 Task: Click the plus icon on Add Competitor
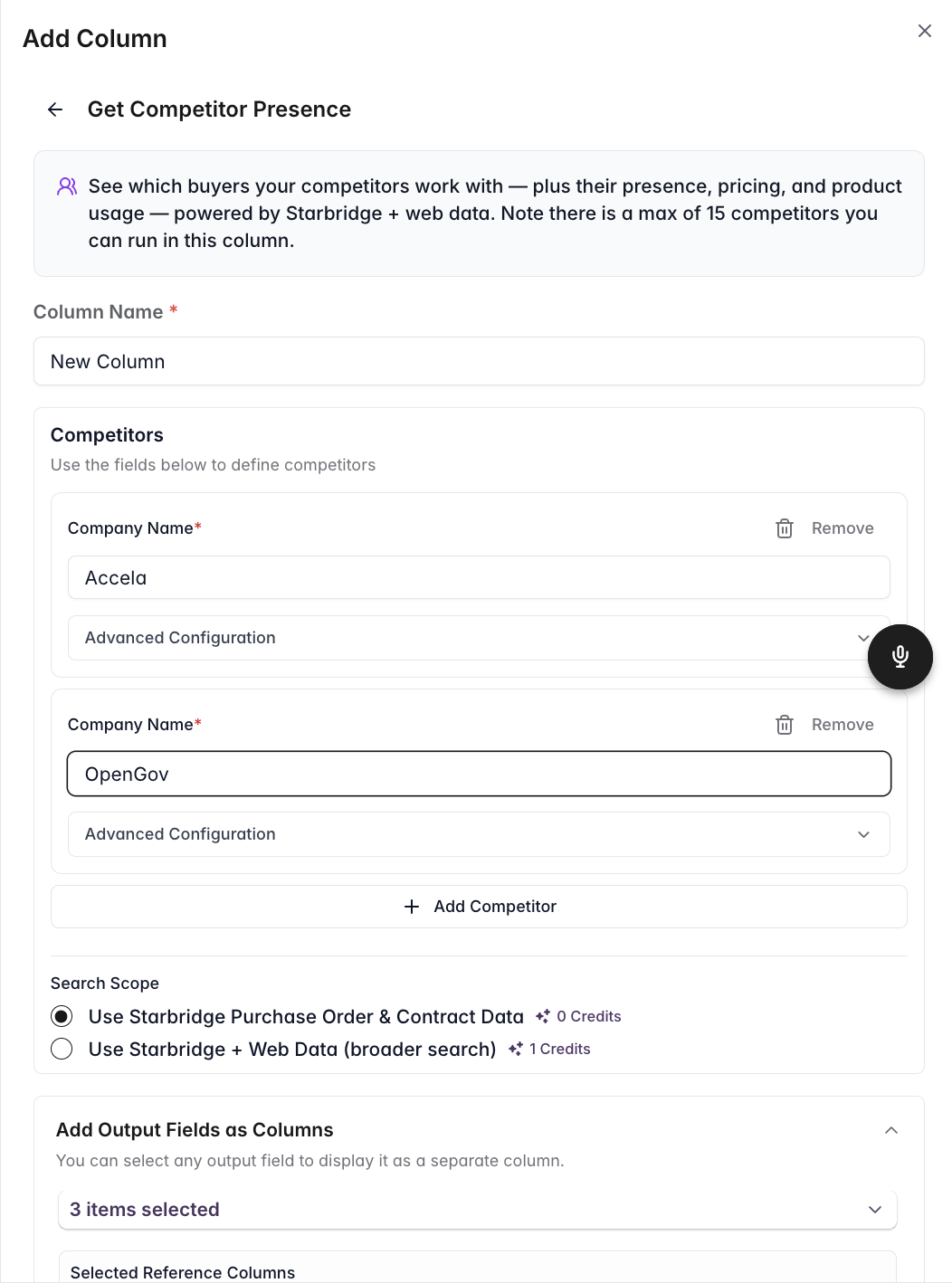413,906
